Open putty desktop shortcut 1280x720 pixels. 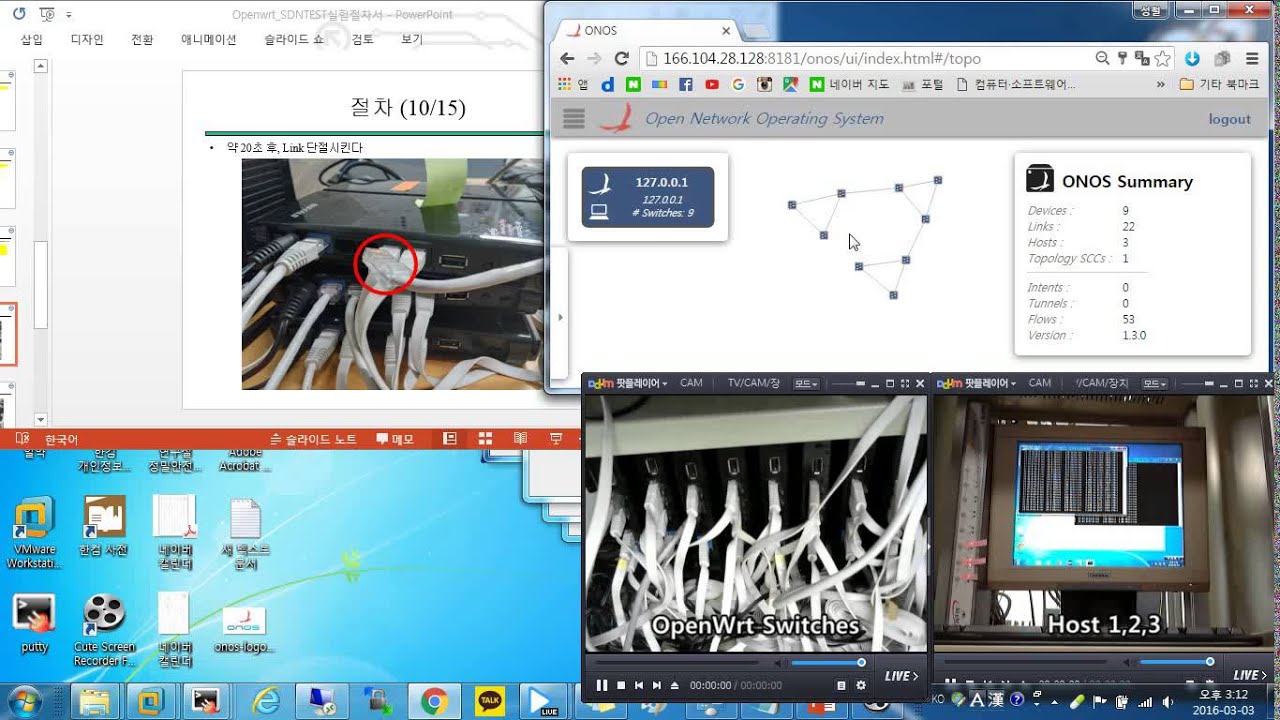(34, 623)
